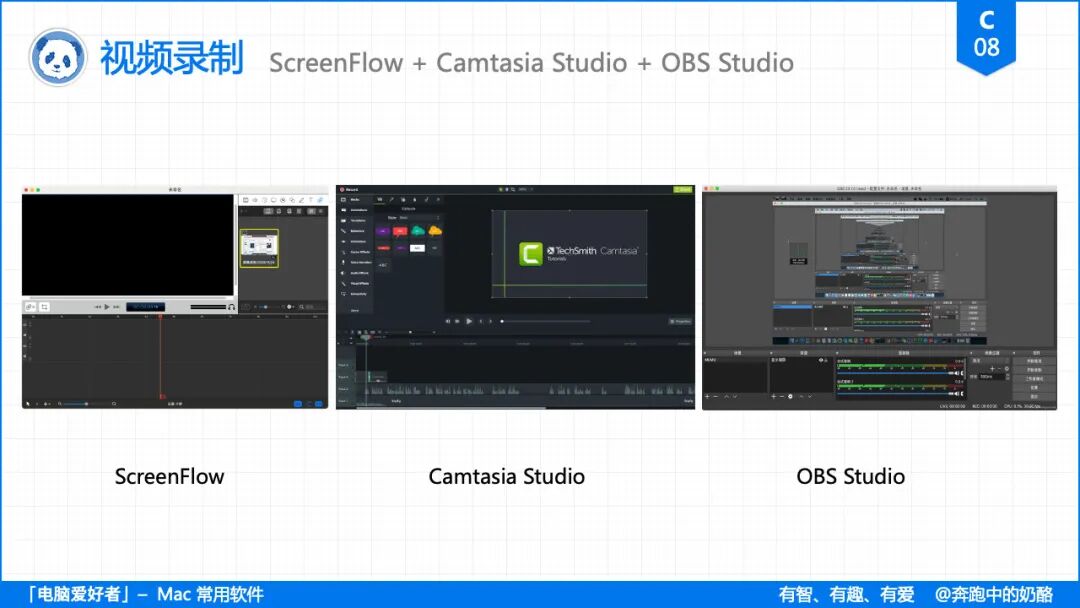Play the video in ScreenFlow preview
The width and height of the screenshot is (1080, 608).
(x=107, y=306)
